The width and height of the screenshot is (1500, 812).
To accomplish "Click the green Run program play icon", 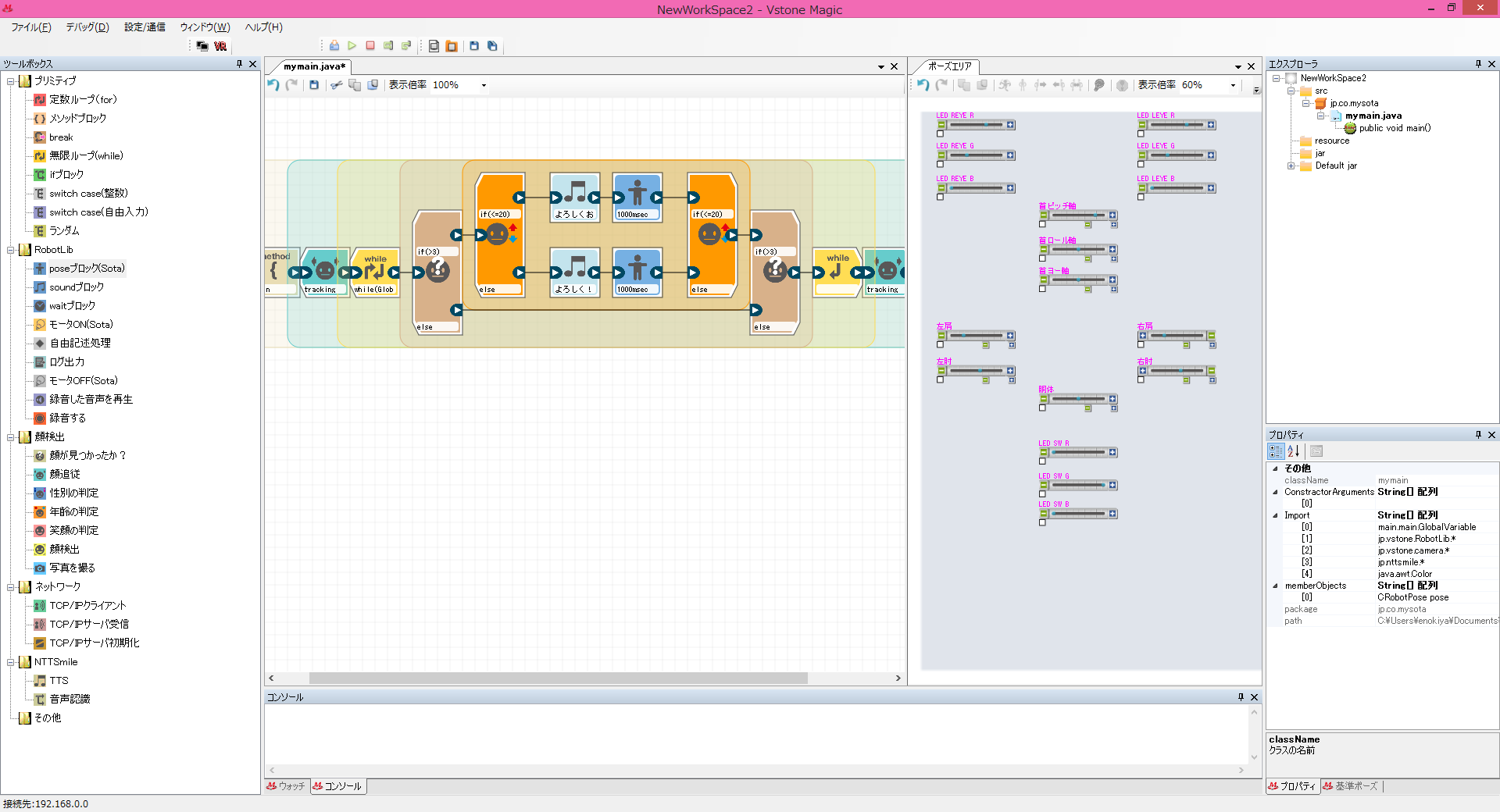I will coord(352,46).
